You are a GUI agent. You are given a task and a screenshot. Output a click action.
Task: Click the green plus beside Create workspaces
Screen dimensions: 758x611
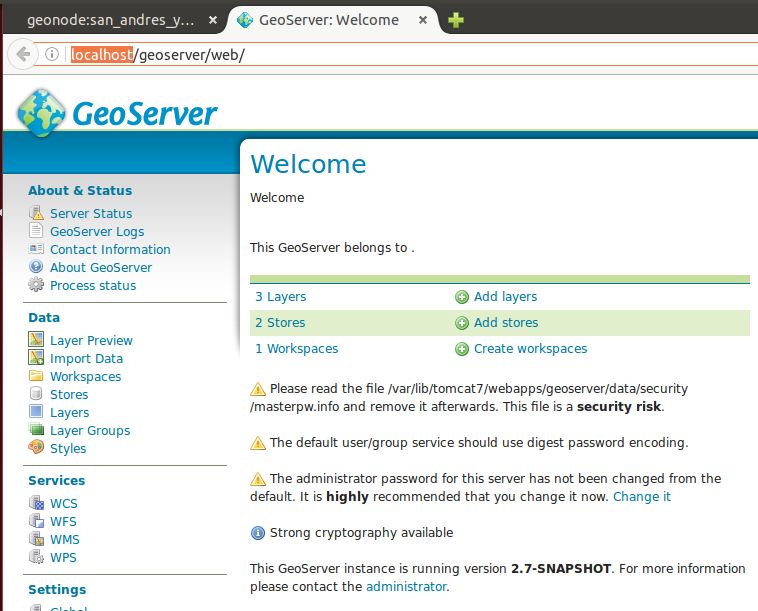462,349
